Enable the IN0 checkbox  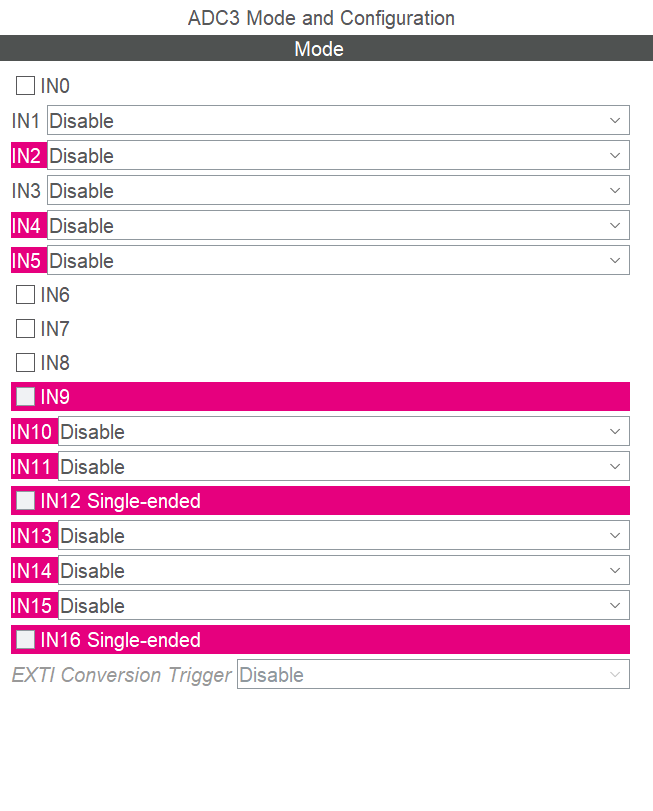point(26,86)
